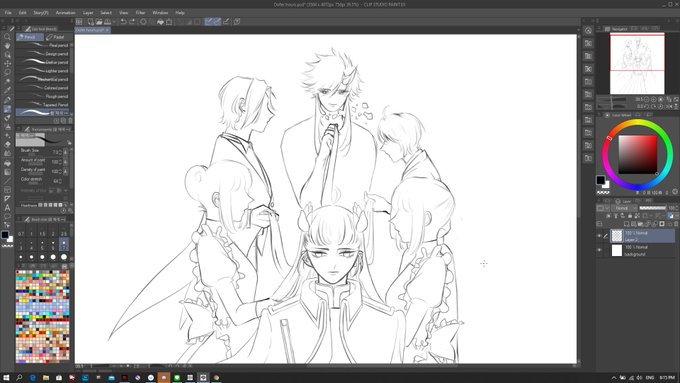Click the Open file folder icon
This screenshot has height=383, width=680.
coord(99,22)
